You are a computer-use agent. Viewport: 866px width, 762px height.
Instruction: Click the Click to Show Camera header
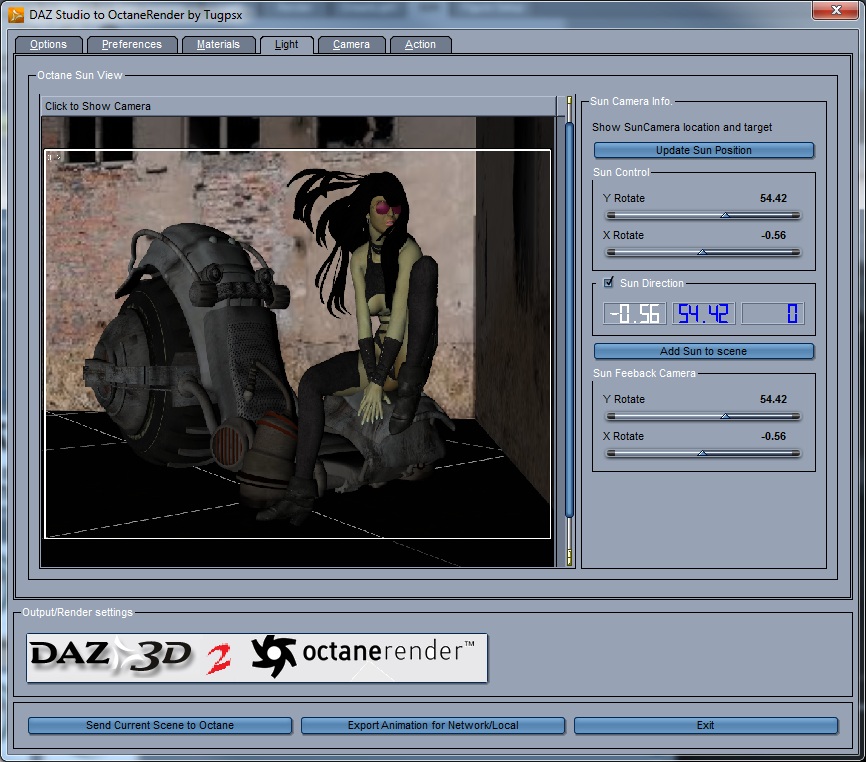pos(298,106)
